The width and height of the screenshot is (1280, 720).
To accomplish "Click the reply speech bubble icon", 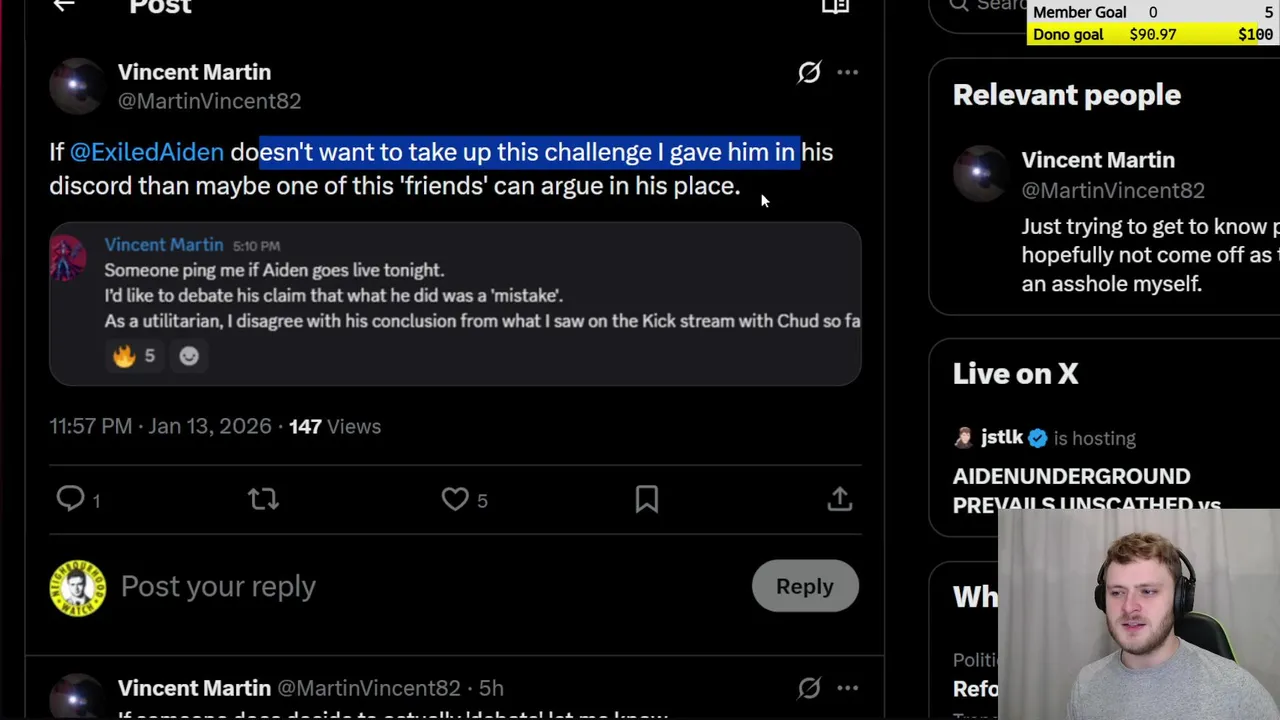I will coord(70,499).
